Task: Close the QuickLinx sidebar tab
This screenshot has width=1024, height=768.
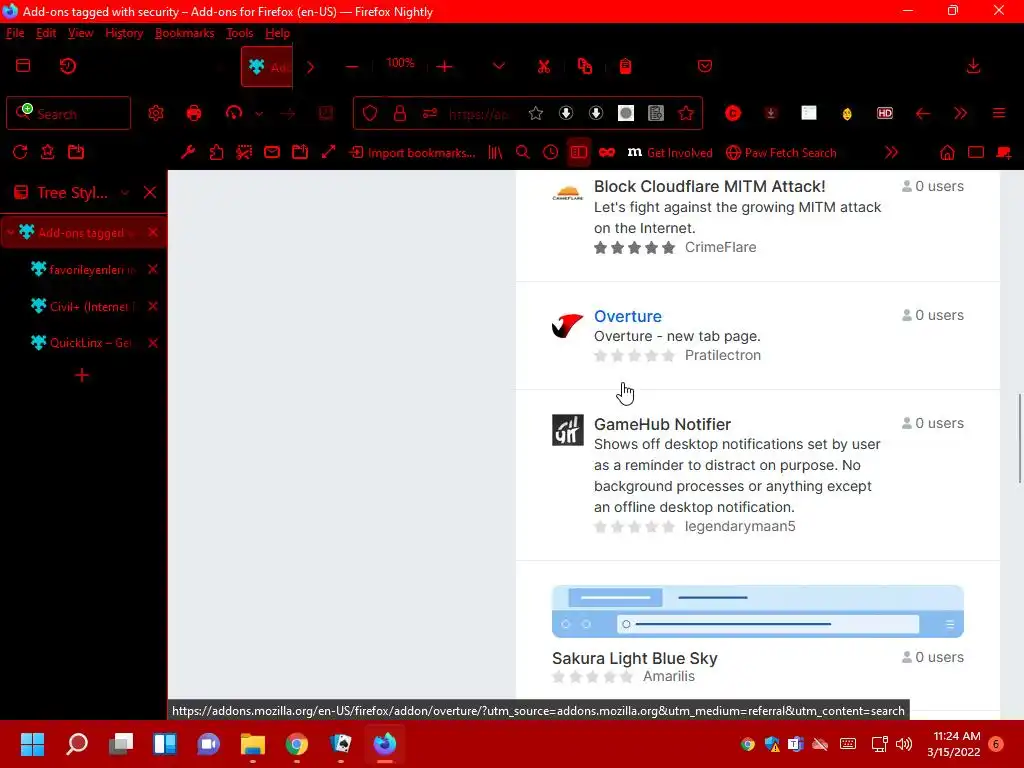Action: [153, 343]
